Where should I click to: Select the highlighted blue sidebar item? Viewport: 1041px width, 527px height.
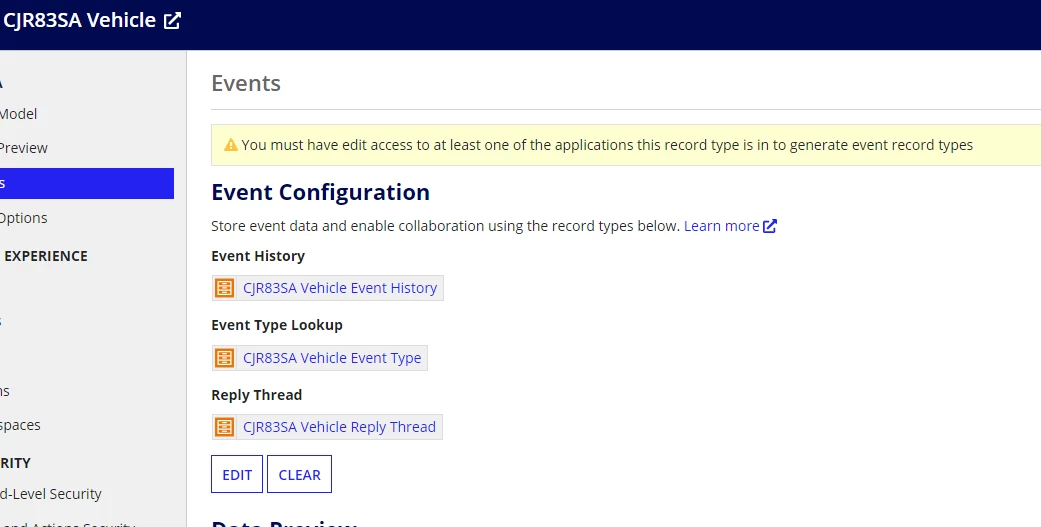[x=87, y=183]
